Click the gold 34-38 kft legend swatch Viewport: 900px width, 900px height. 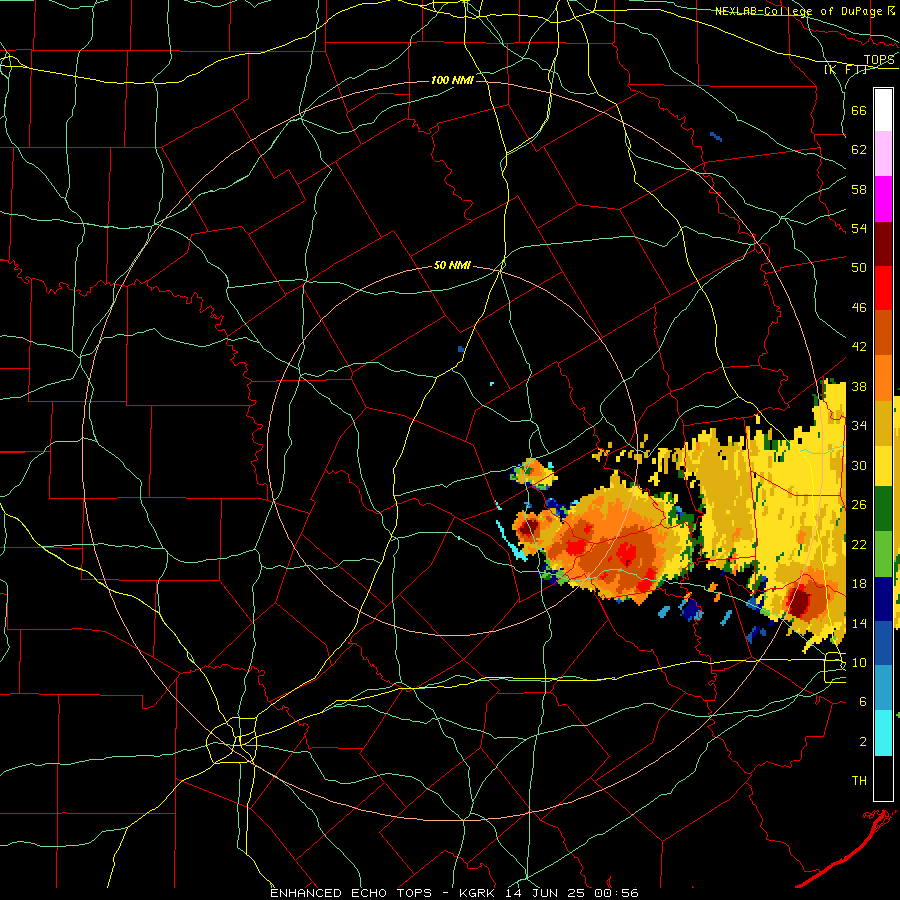[883, 422]
